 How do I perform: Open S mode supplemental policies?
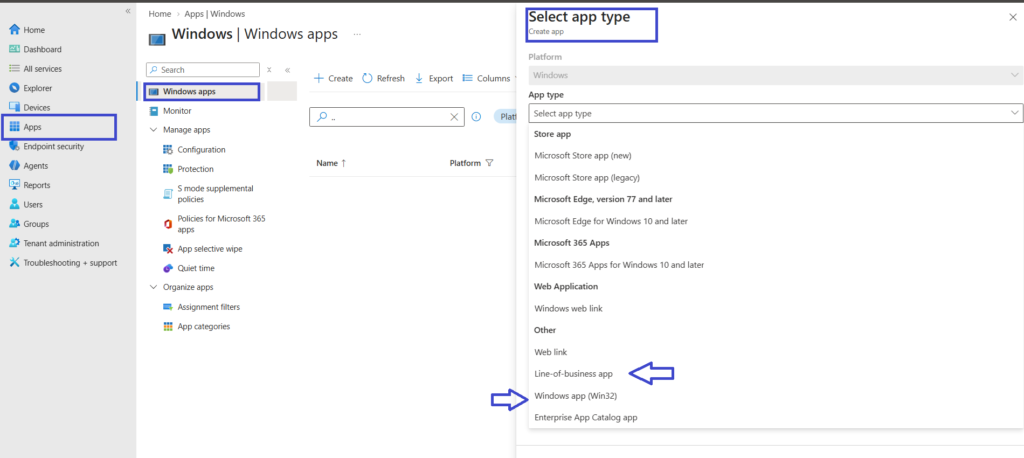[x=216, y=193]
